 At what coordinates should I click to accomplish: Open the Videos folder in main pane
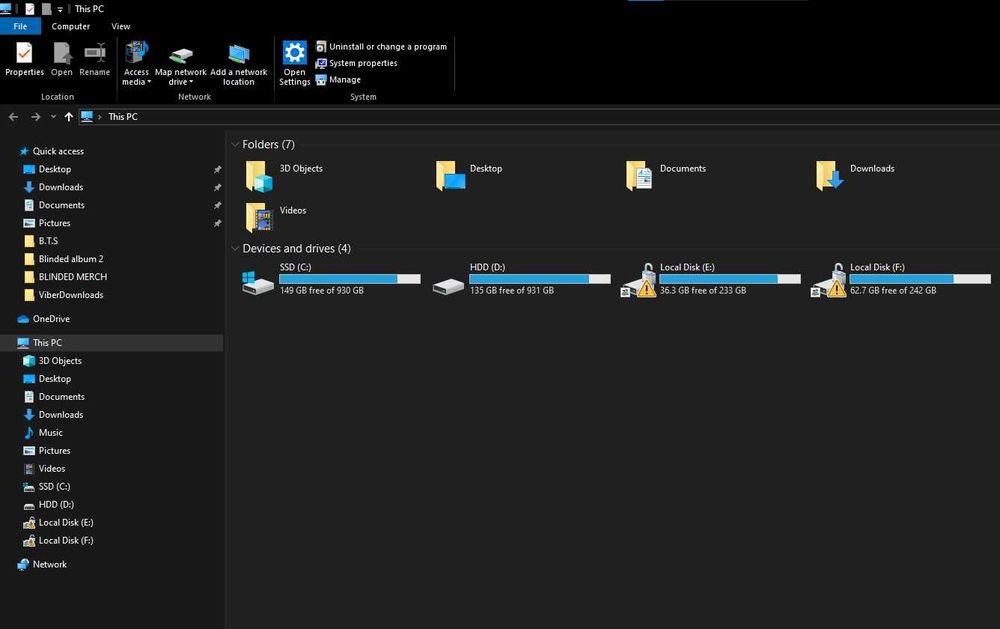[259, 218]
